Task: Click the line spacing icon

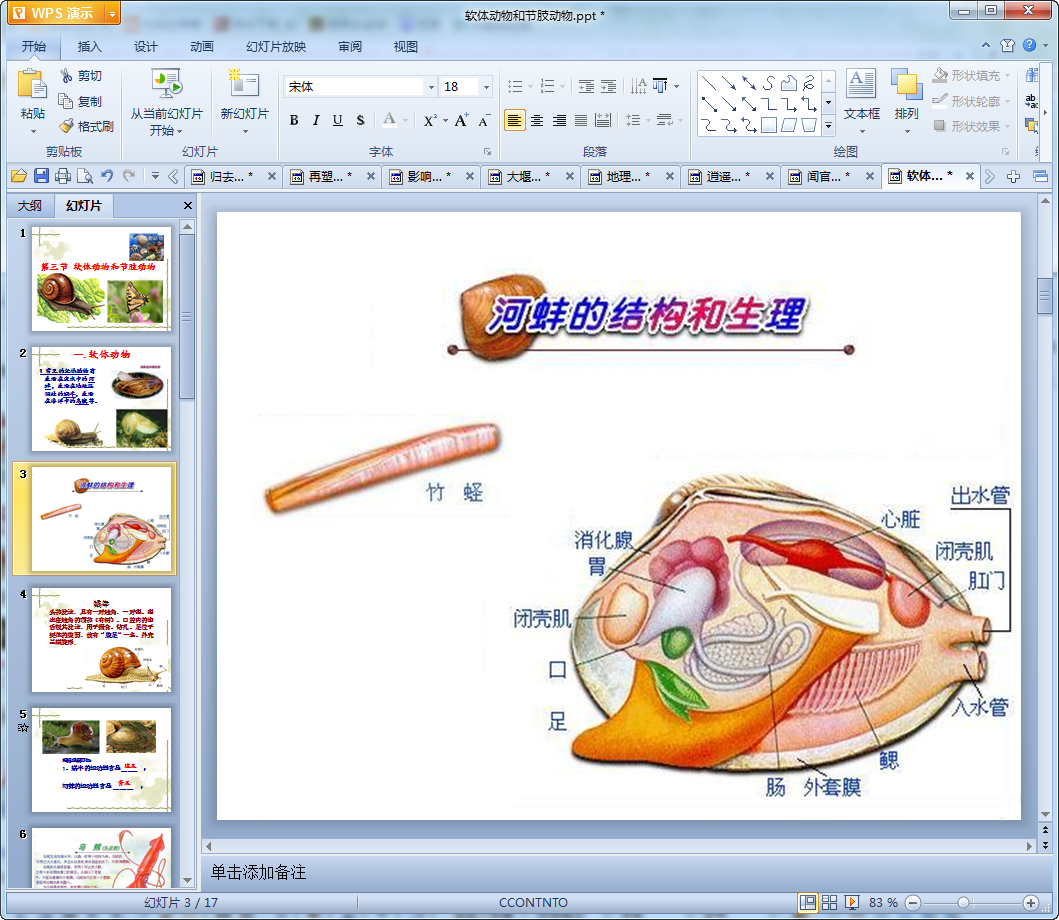Action: tap(633, 120)
